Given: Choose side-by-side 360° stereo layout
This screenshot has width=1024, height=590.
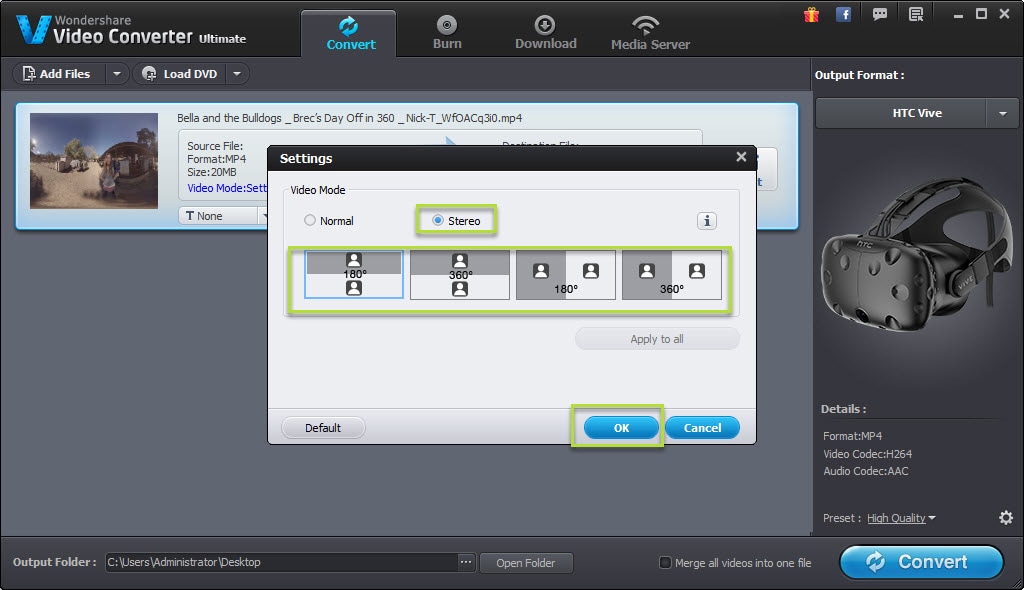Looking at the screenshot, I should (x=671, y=274).
